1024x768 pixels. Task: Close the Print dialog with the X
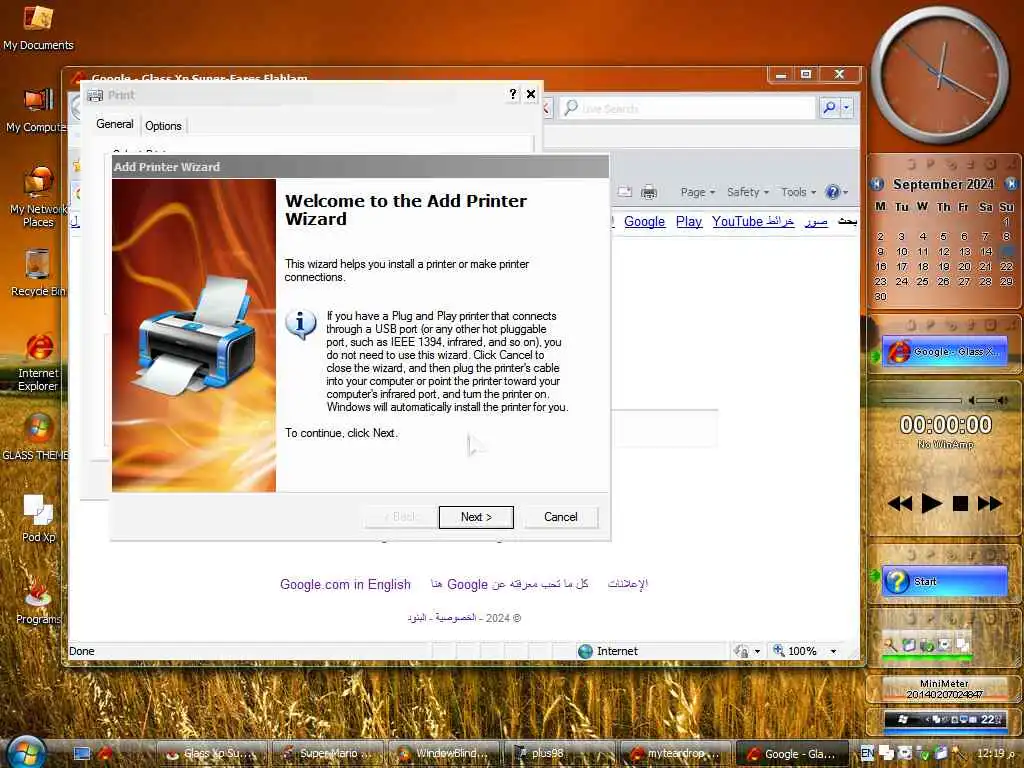tap(531, 94)
